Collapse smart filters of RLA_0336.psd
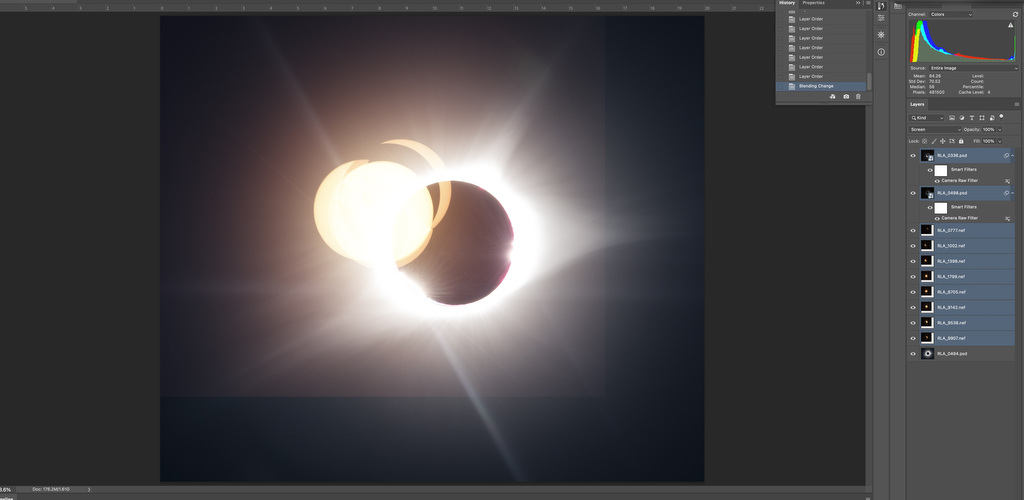 pos(1013,155)
